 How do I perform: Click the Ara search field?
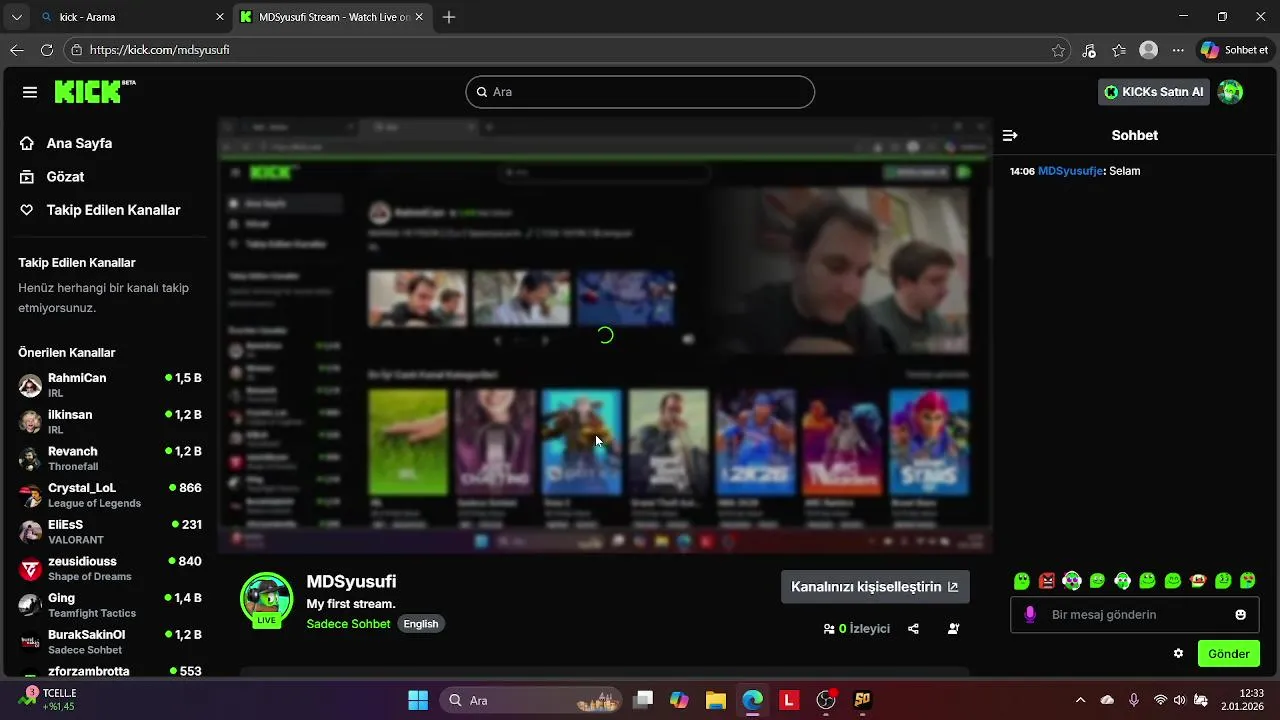[640, 92]
